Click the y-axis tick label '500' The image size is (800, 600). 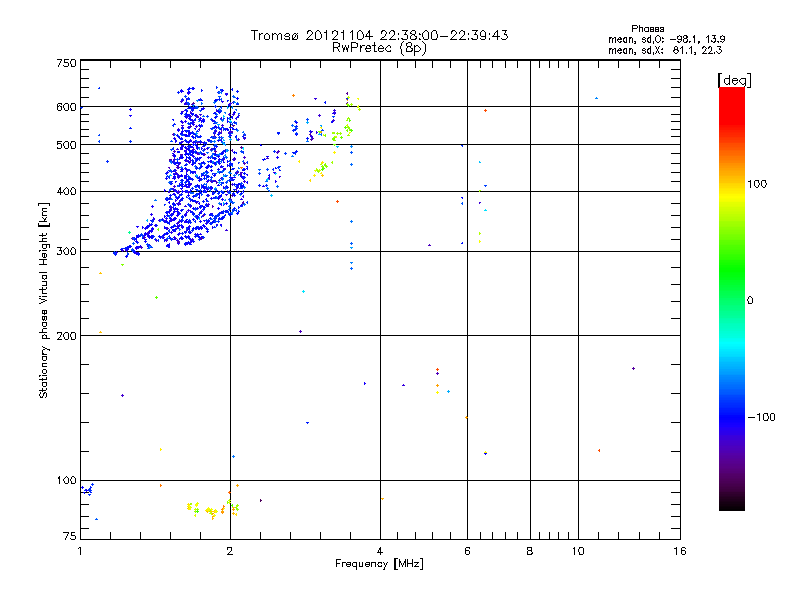click(66, 145)
